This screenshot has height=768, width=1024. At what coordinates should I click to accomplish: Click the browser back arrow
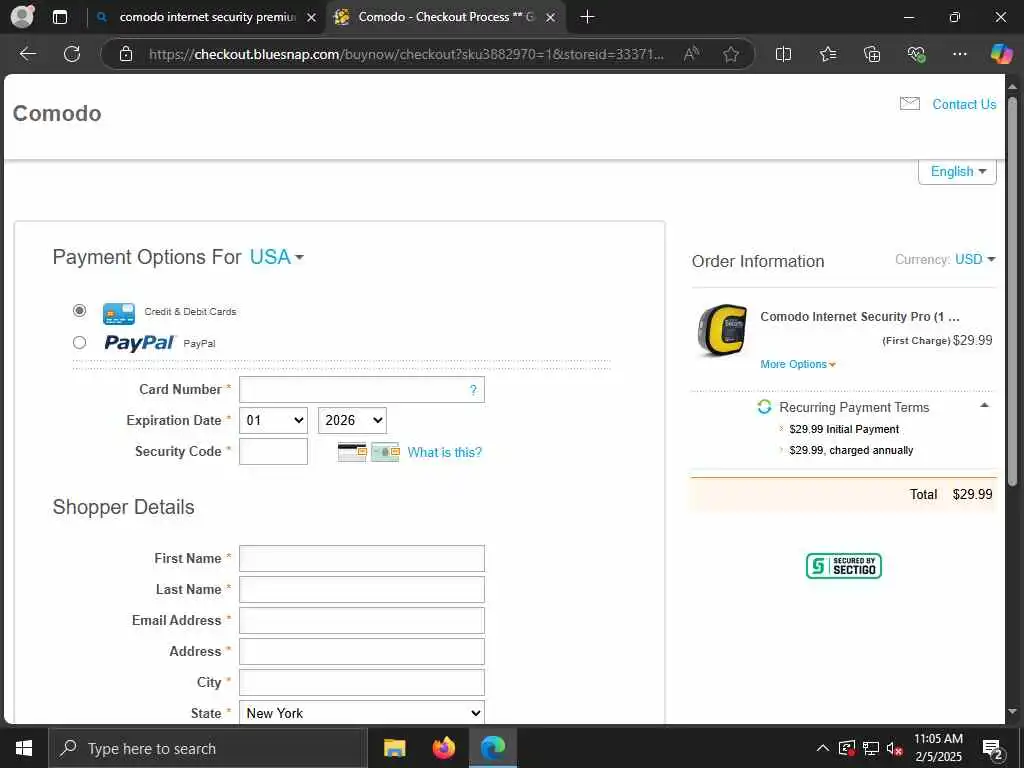click(28, 54)
